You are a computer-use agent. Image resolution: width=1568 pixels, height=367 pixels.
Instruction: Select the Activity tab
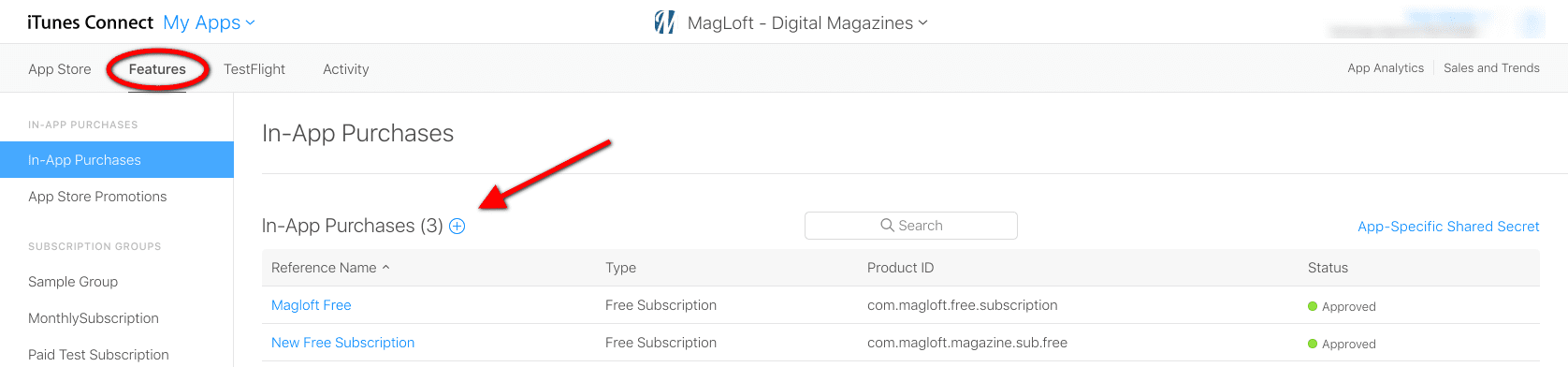pyautogui.click(x=346, y=69)
